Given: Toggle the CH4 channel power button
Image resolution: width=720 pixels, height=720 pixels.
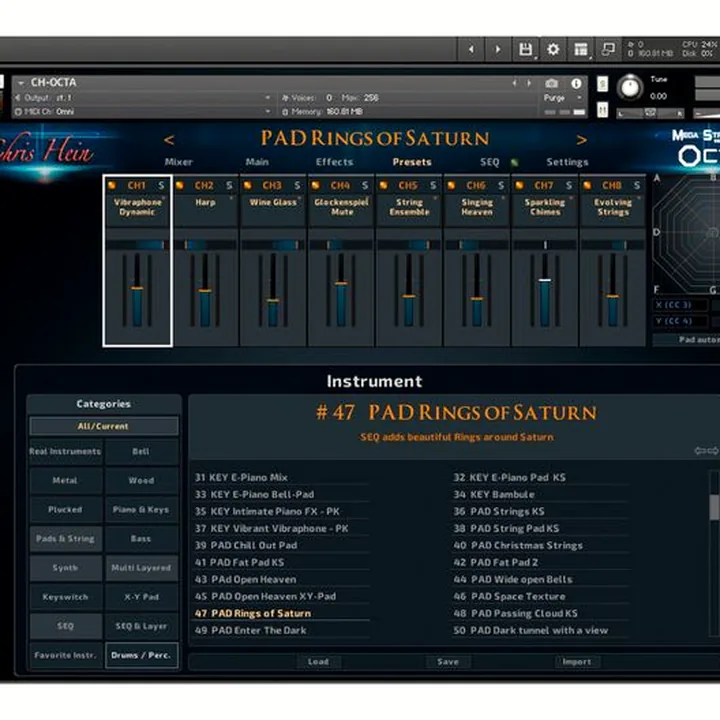Looking at the screenshot, I should [x=315, y=185].
